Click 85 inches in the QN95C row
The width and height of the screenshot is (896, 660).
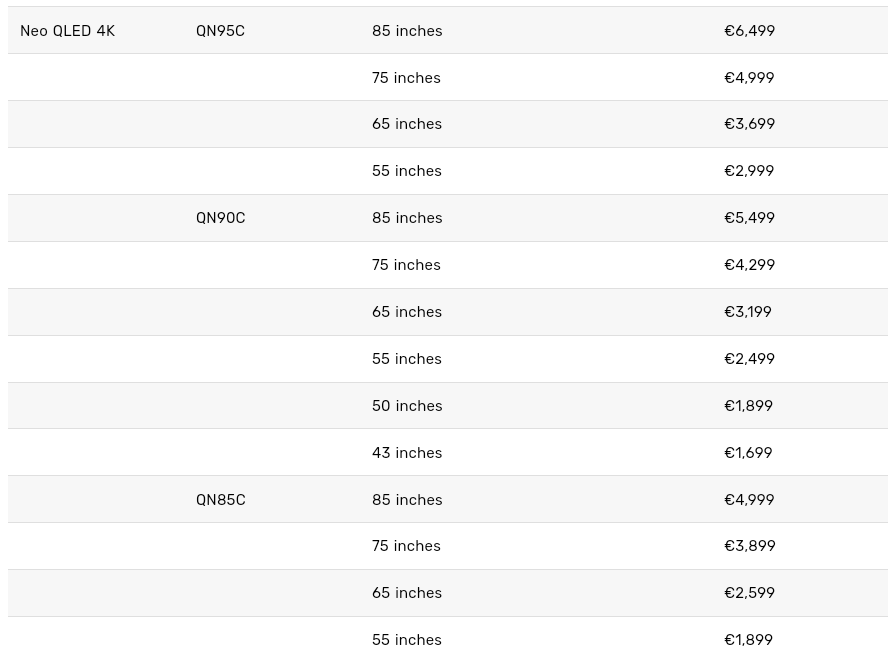(407, 31)
